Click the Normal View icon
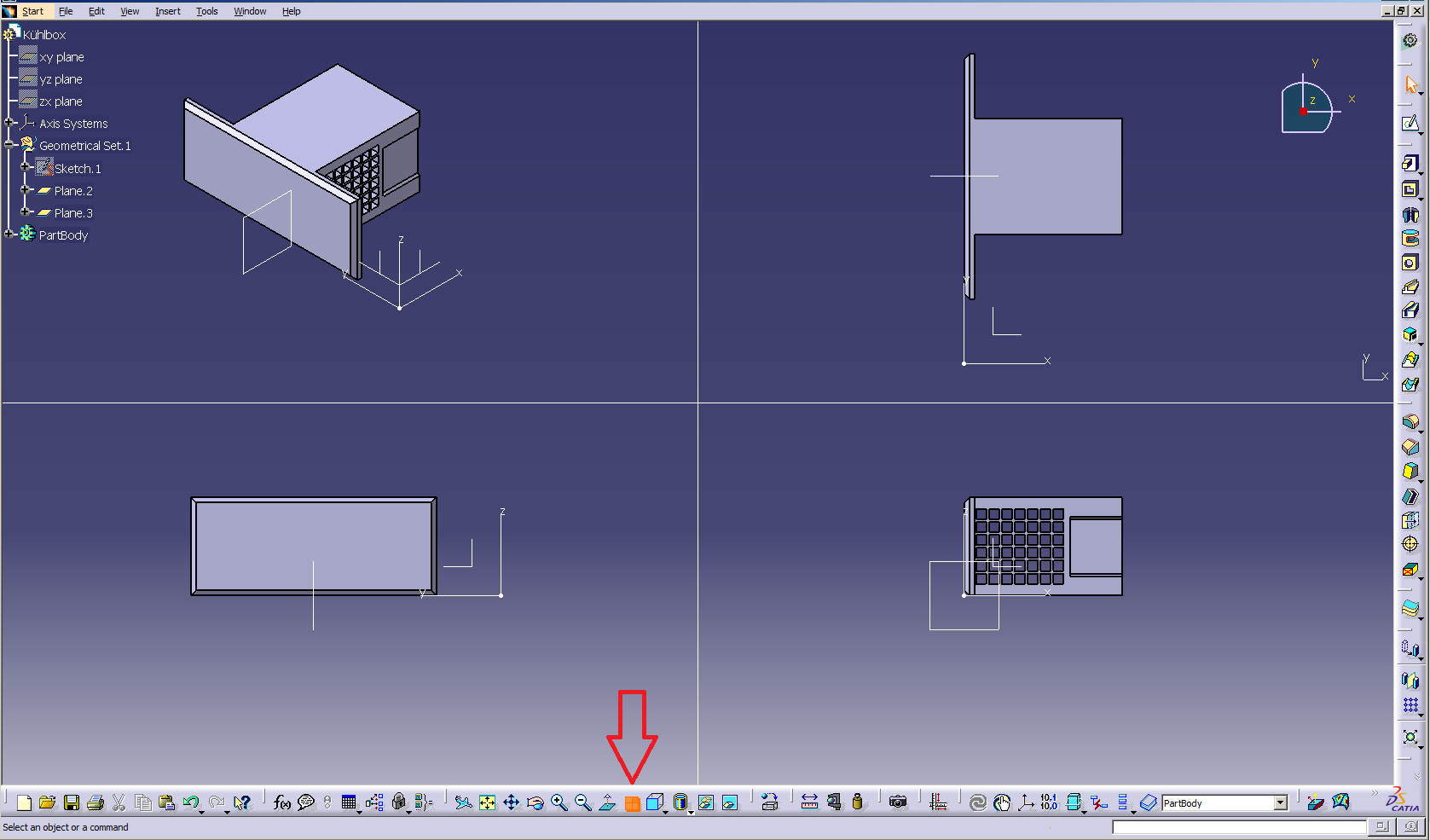1430x840 pixels. click(x=607, y=802)
